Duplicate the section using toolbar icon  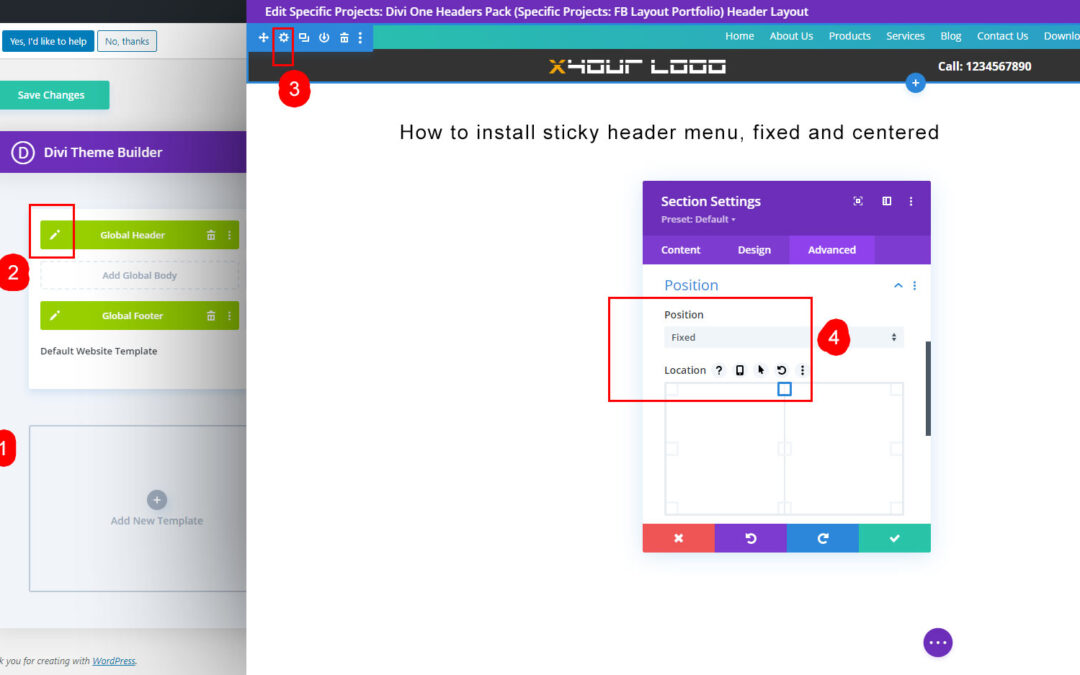click(303, 37)
